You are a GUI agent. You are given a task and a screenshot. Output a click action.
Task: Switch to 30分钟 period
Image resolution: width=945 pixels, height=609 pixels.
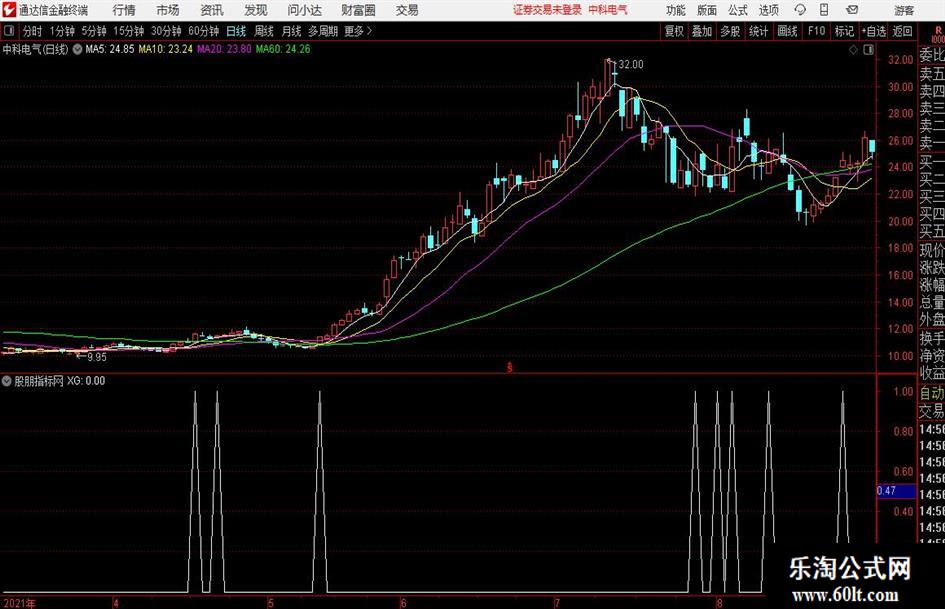(x=166, y=31)
